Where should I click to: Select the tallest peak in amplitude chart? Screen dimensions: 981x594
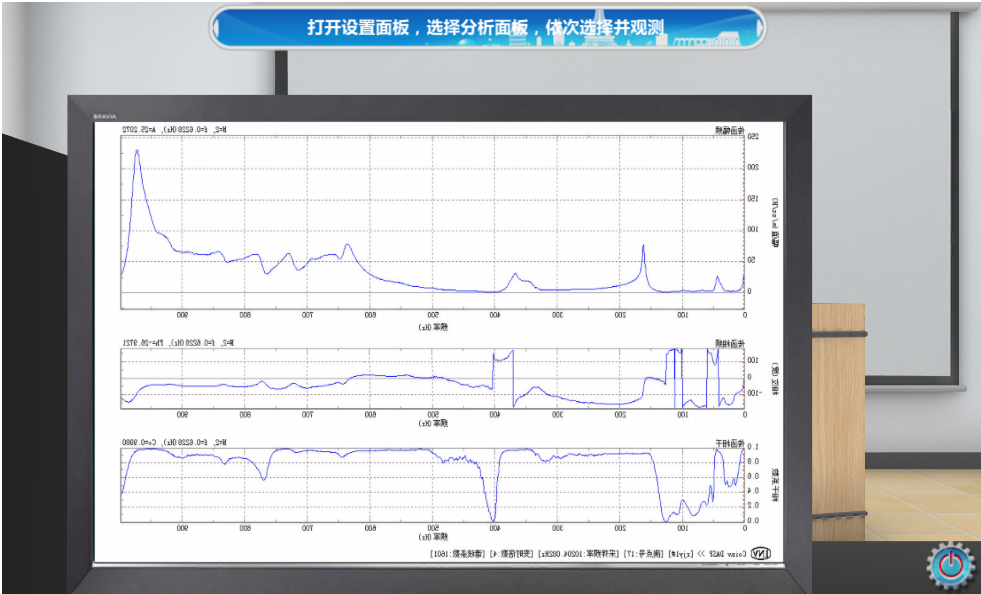pyautogui.click(x=137, y=152)
